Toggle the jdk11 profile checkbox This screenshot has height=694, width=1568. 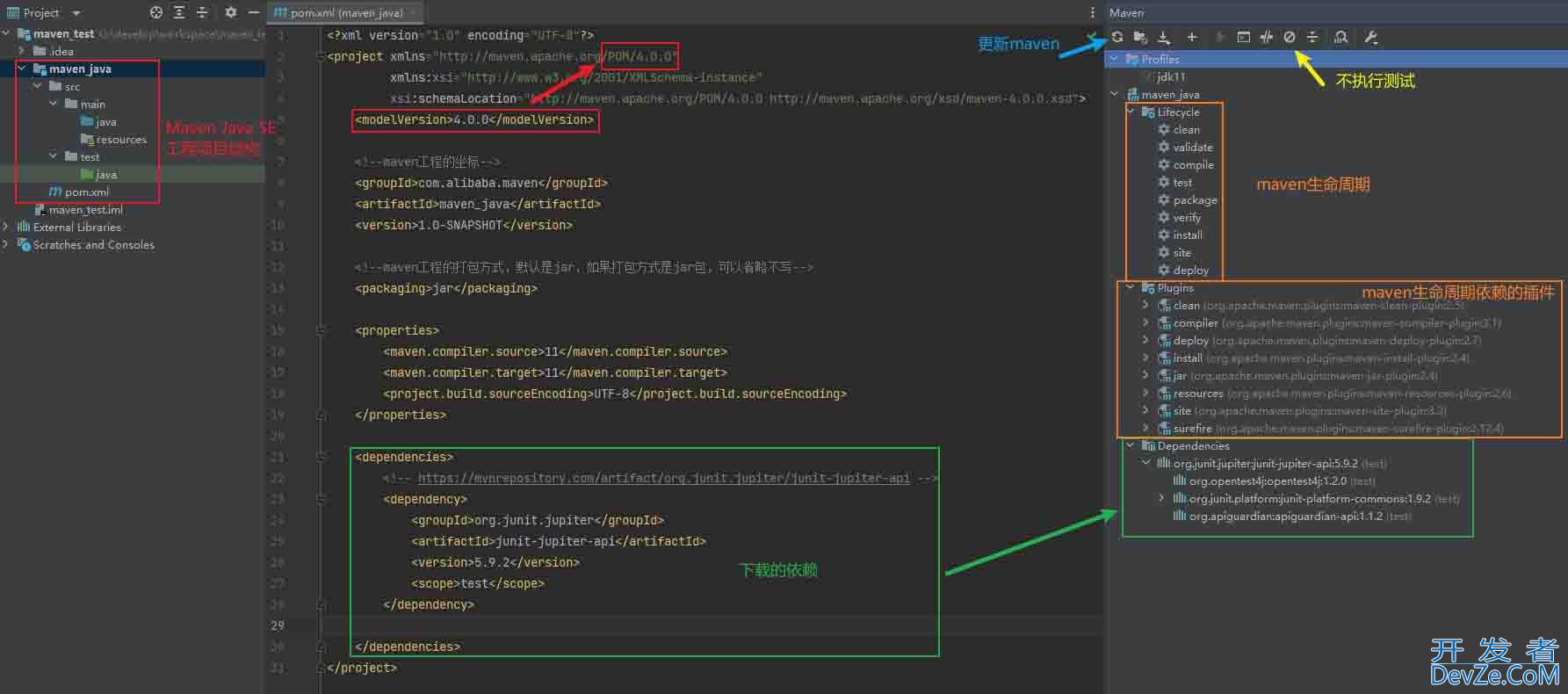1147,76
